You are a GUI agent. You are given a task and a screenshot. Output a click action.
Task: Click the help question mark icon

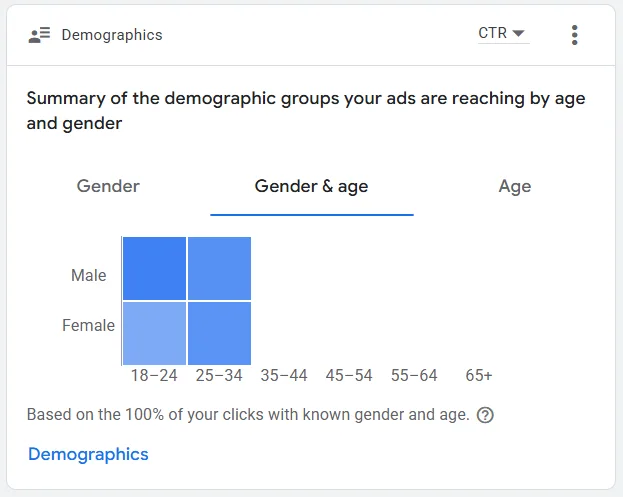pyautogui.click(x=485, y=415)
